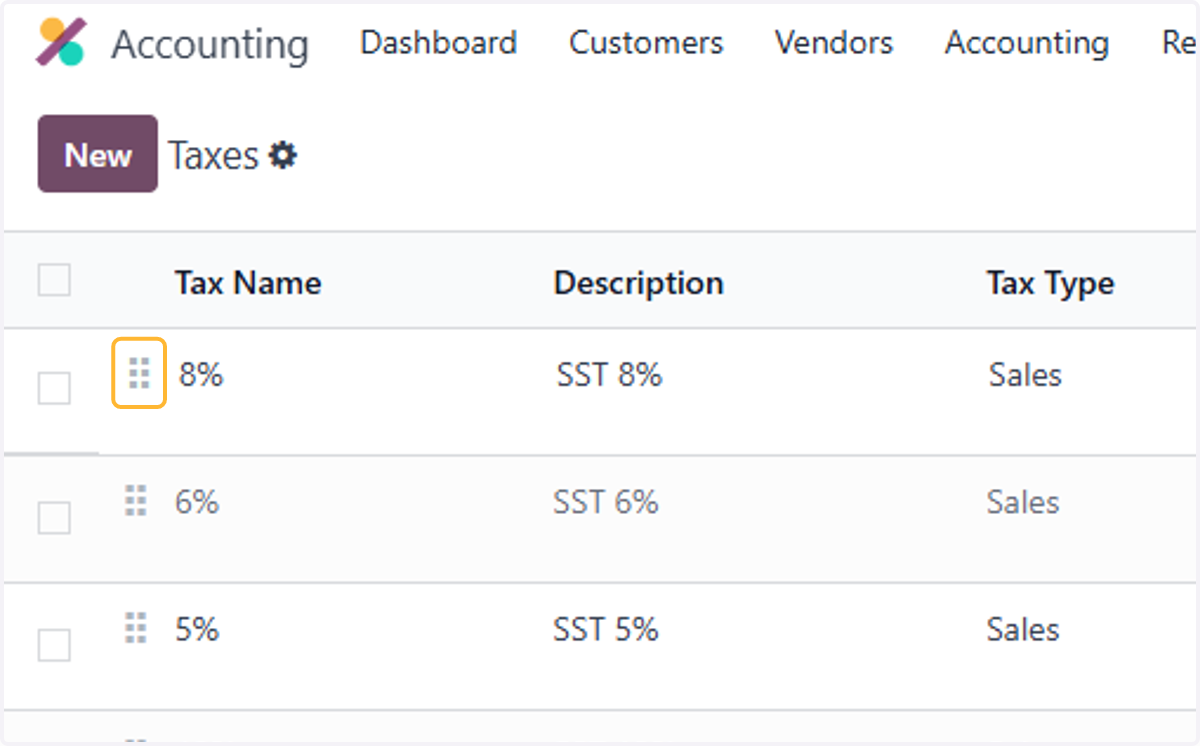Click the Odoo Accounting app logo

[x=61, y=42]
